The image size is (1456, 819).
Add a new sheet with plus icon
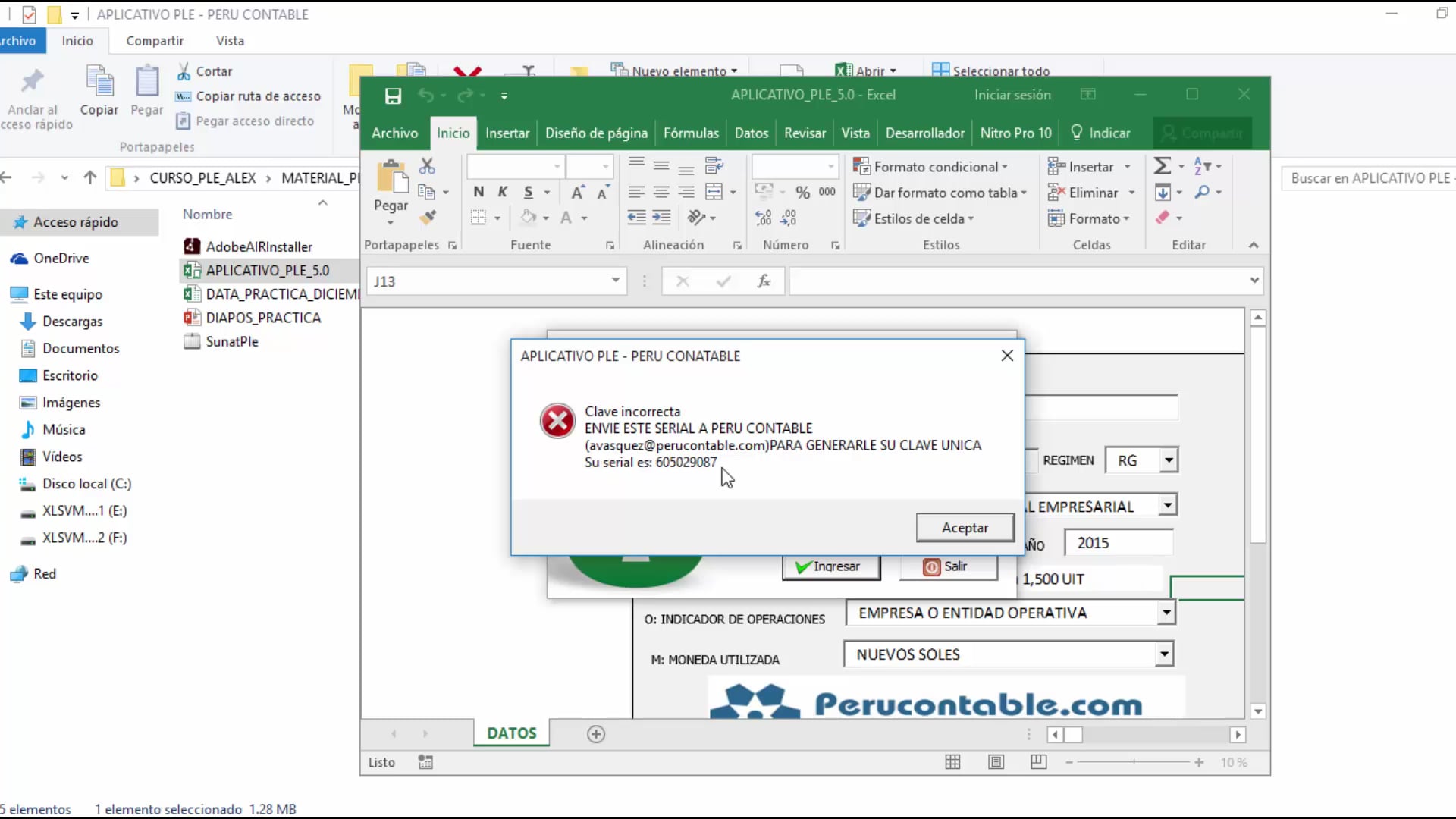point(596,734)
